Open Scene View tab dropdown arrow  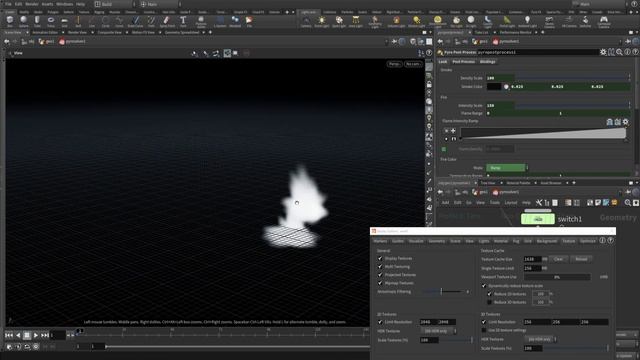[x=27, y=32]
